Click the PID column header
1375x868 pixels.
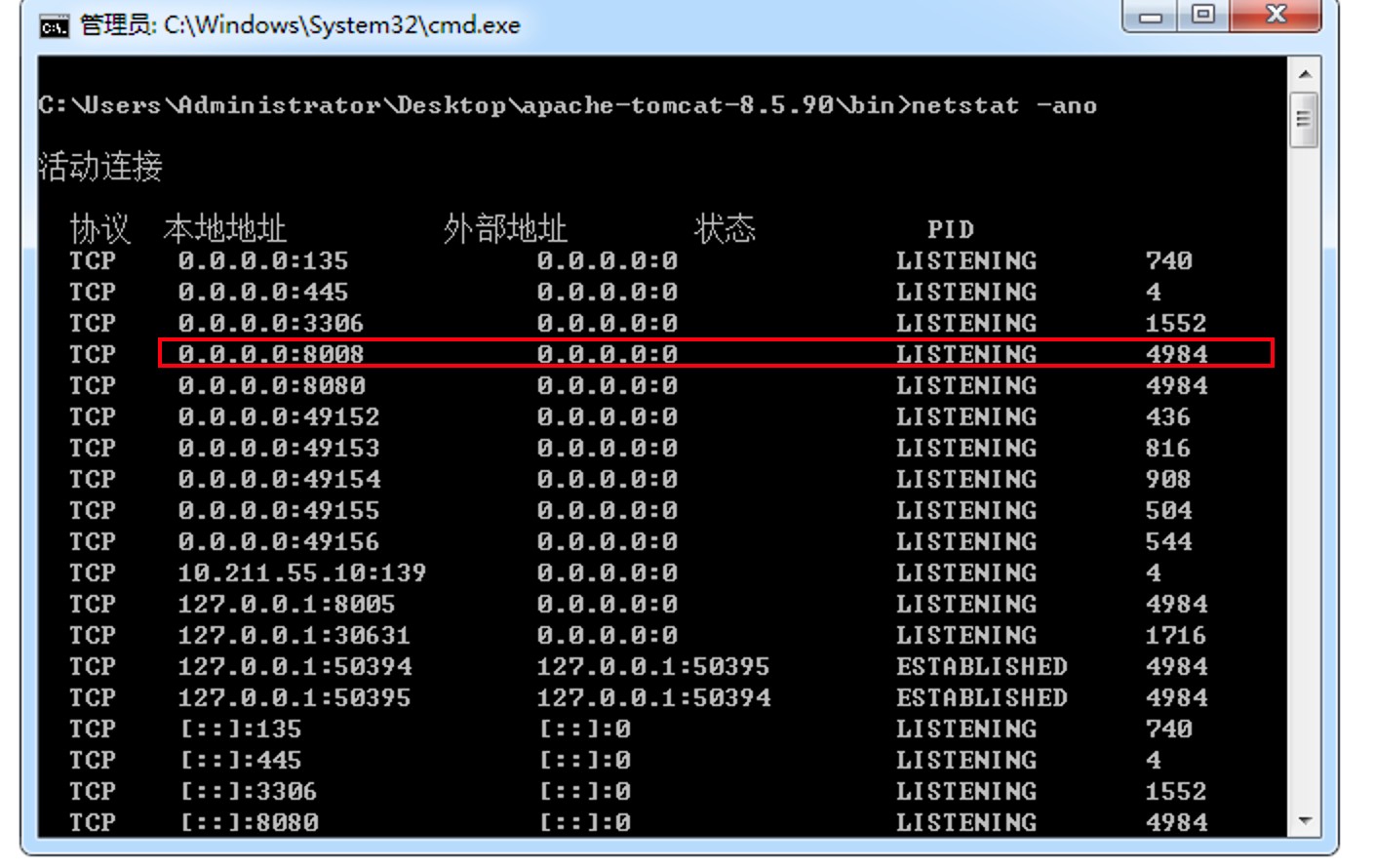(x=951, y=230)
